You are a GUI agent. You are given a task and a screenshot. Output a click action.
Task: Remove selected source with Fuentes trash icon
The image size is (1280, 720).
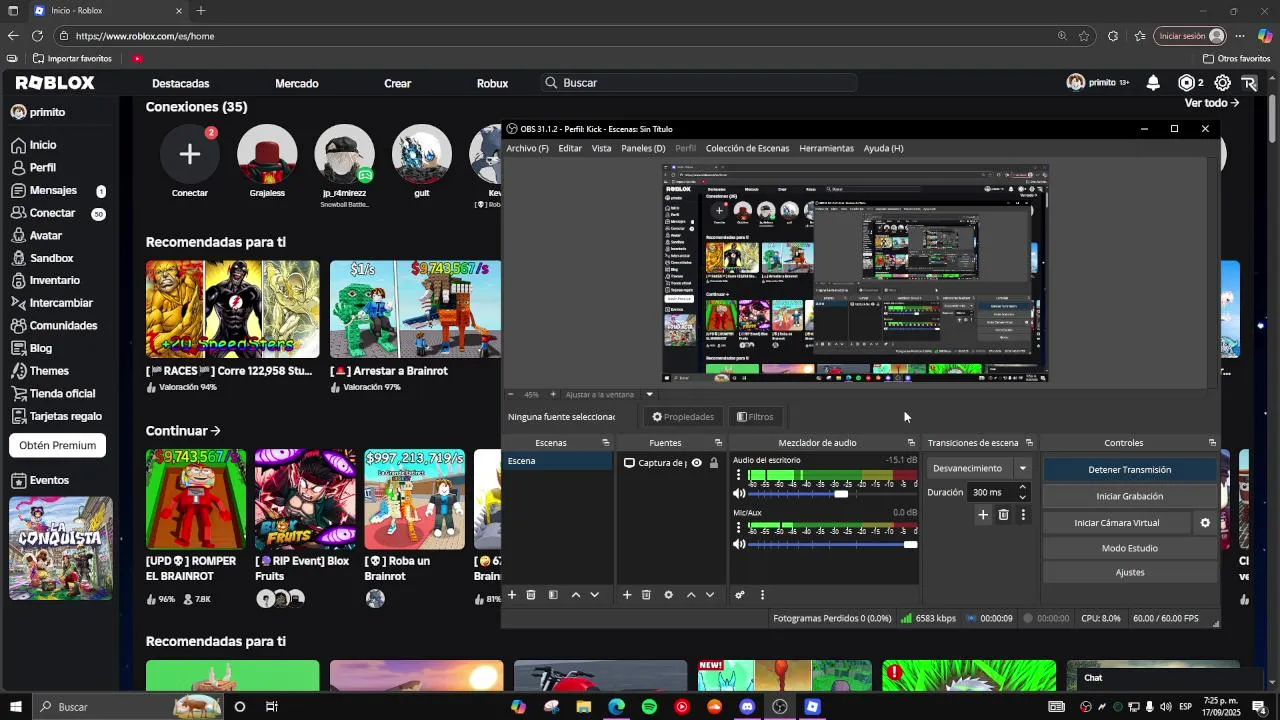[646, 595]
